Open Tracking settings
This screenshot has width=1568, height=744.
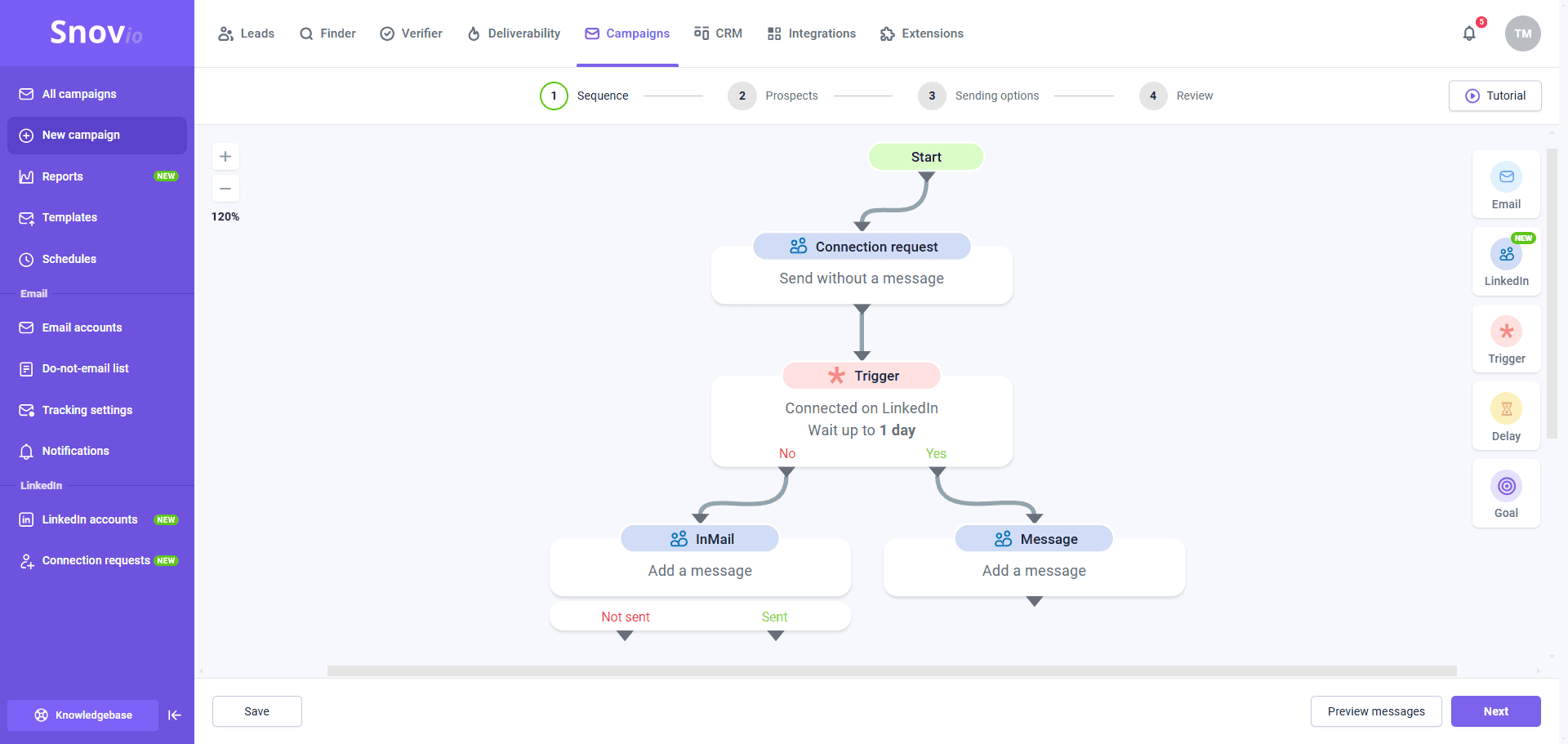(x=97, y=410)
